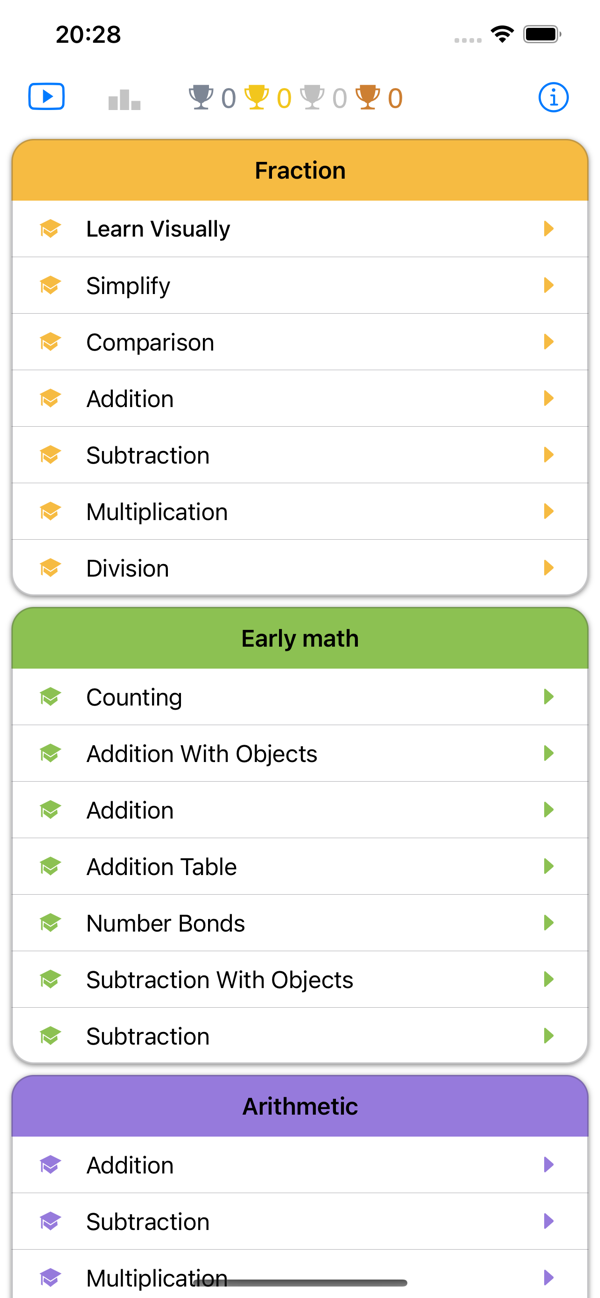Screen dimensions: 600x1298
Task: Tap the platinum trophy icon
Action: point(201,97)
